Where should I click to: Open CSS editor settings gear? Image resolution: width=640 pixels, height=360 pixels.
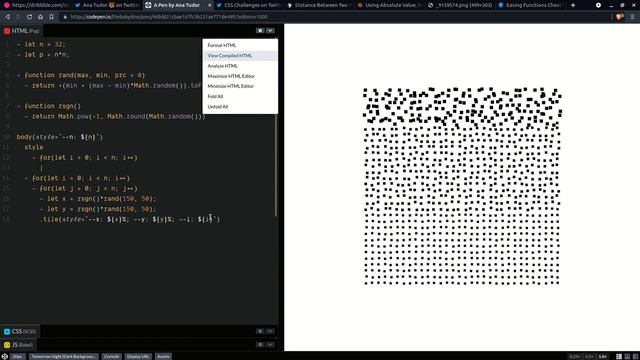(260, 331)
